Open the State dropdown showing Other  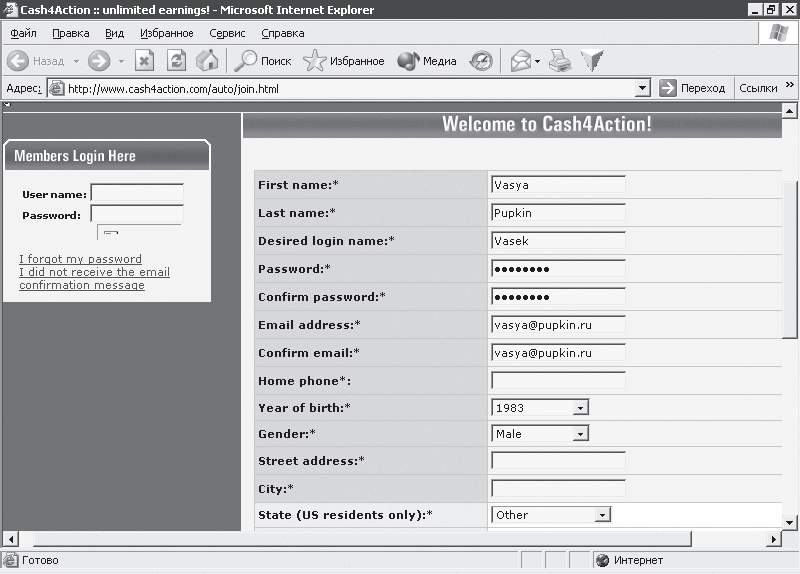tap(603, 515)
